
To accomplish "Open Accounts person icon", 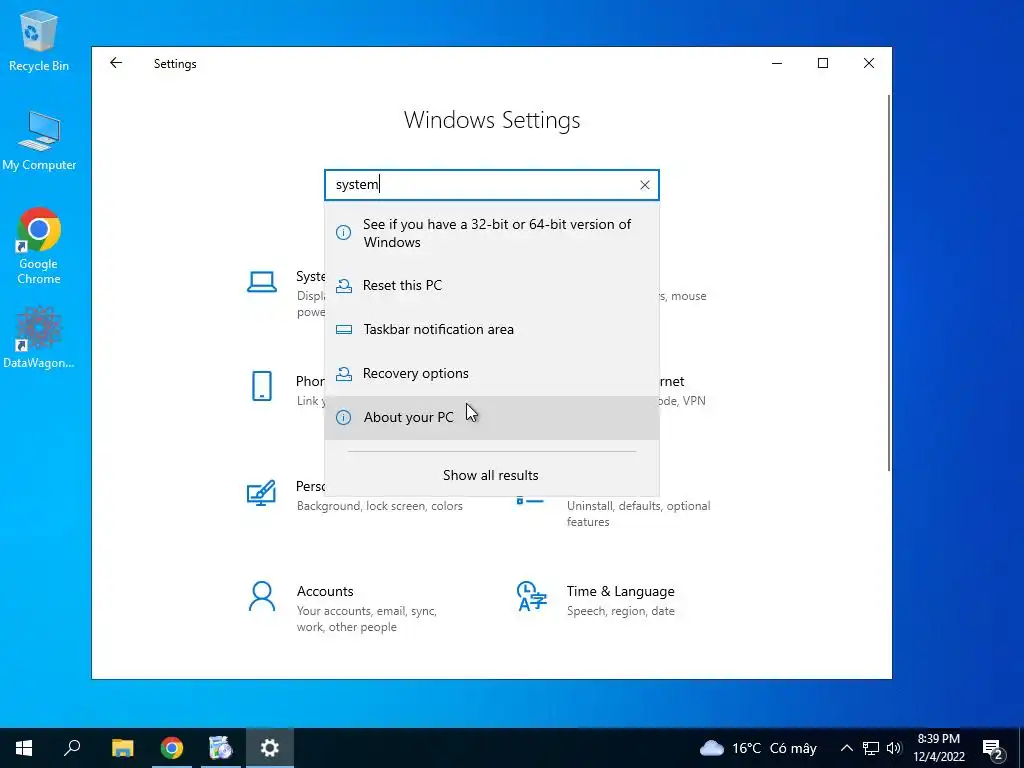I will click(x=262, y=596).
